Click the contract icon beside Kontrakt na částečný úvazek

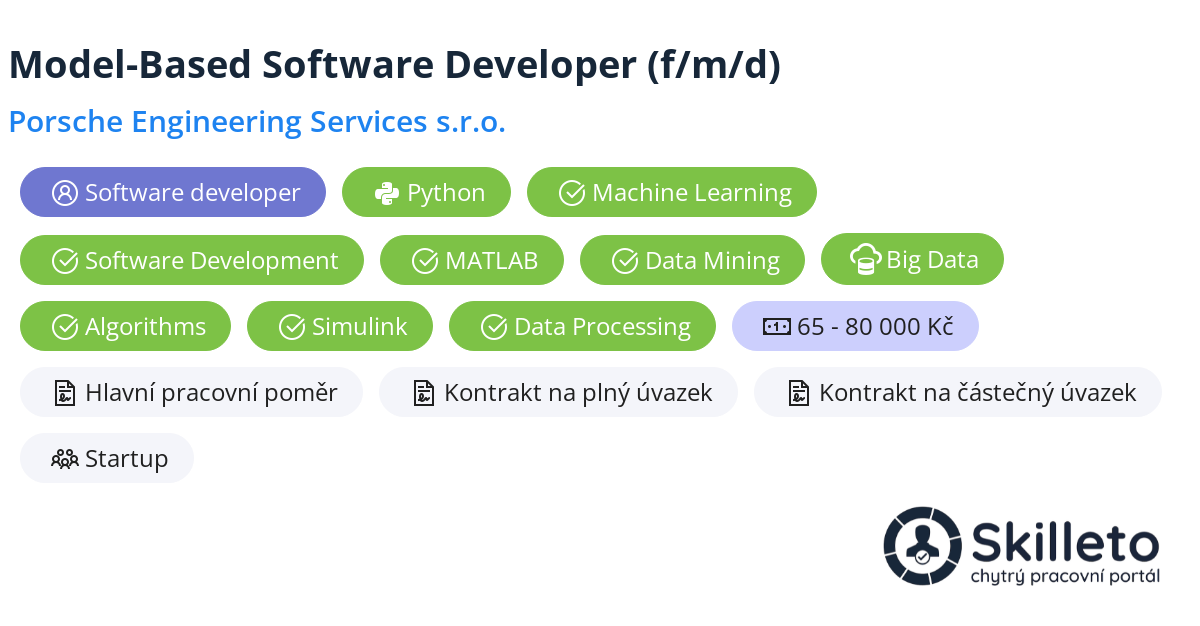point(798,393)
